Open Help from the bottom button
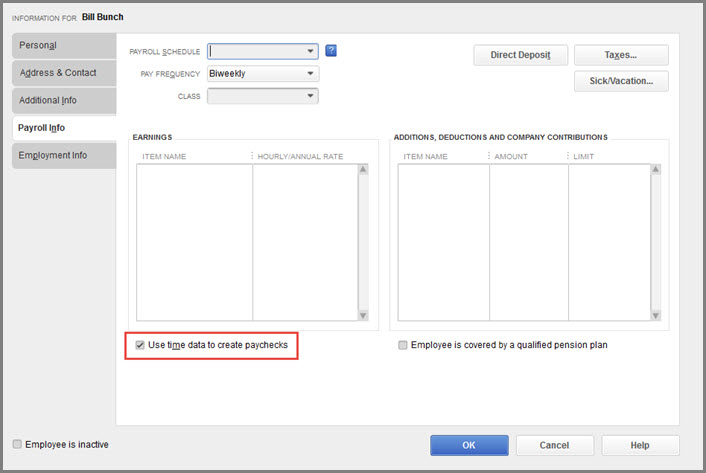The width and height of the screenshot is (706, 473). 640,445
